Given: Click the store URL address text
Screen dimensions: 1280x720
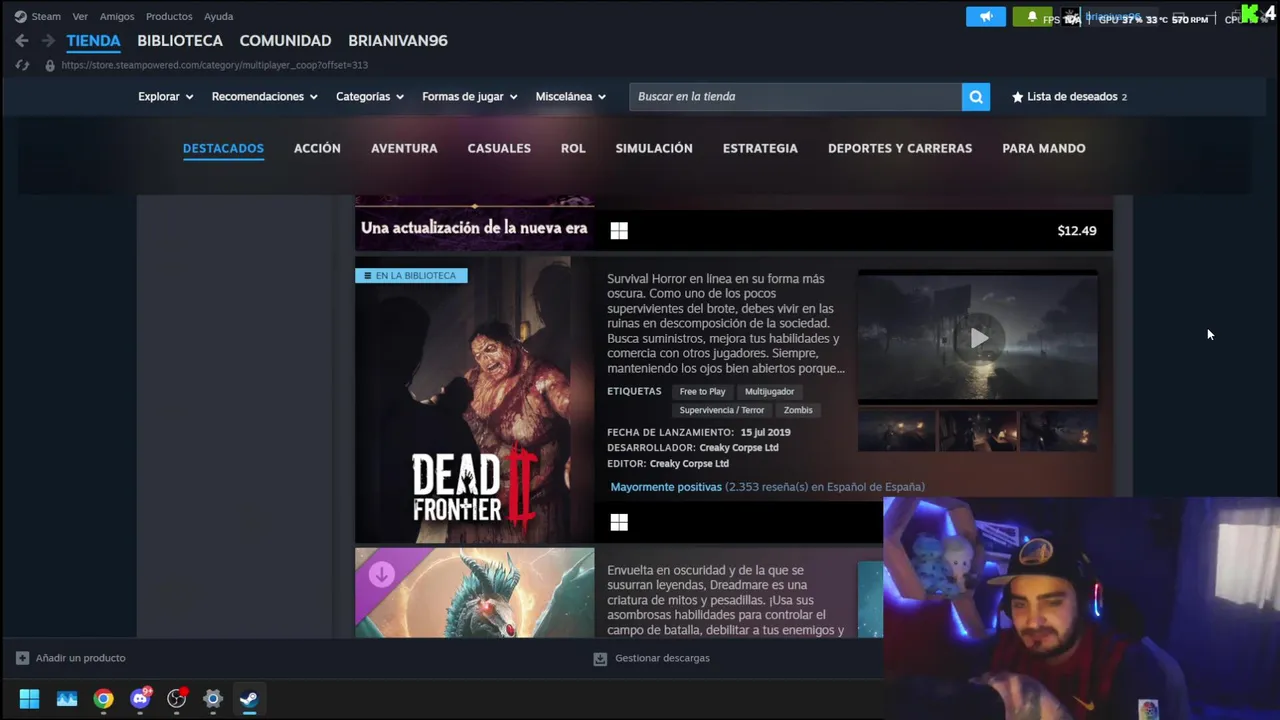Looking at the screenshot, I should tap(214, 65).
